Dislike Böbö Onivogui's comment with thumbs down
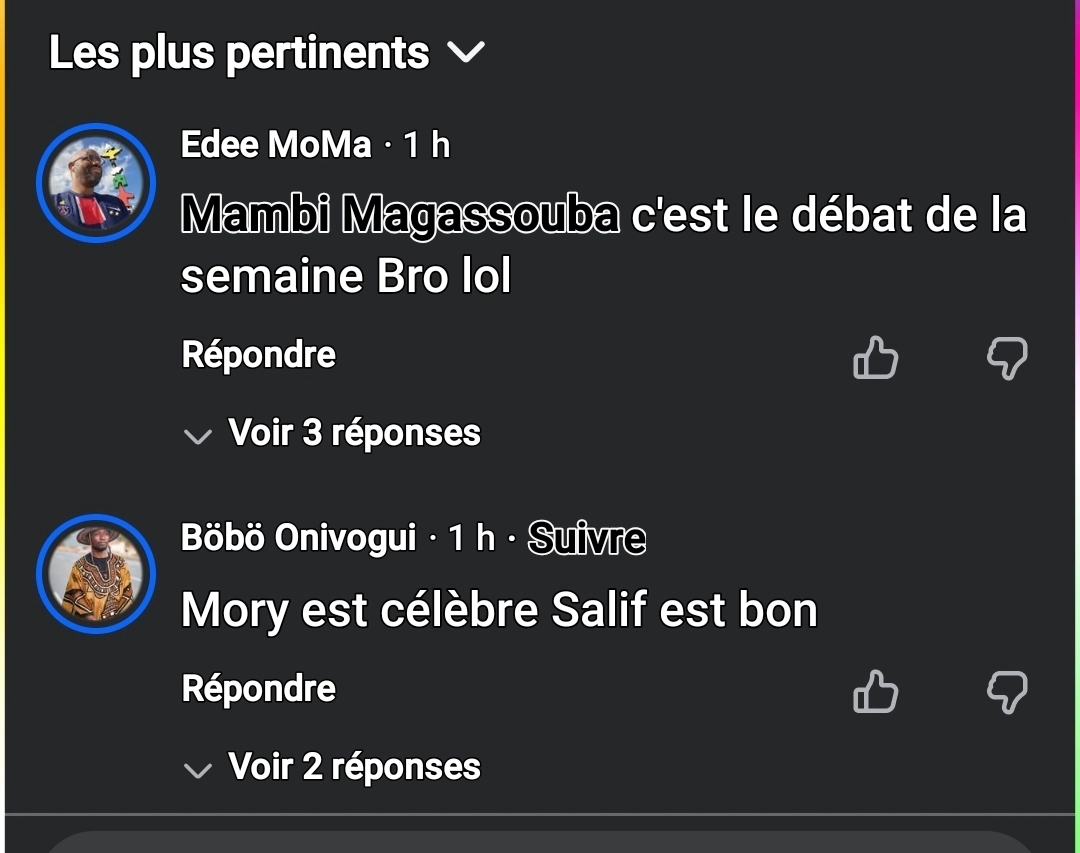This screenshot has height=853, width=1080. pyautogui.click(x=1007, y=692)
